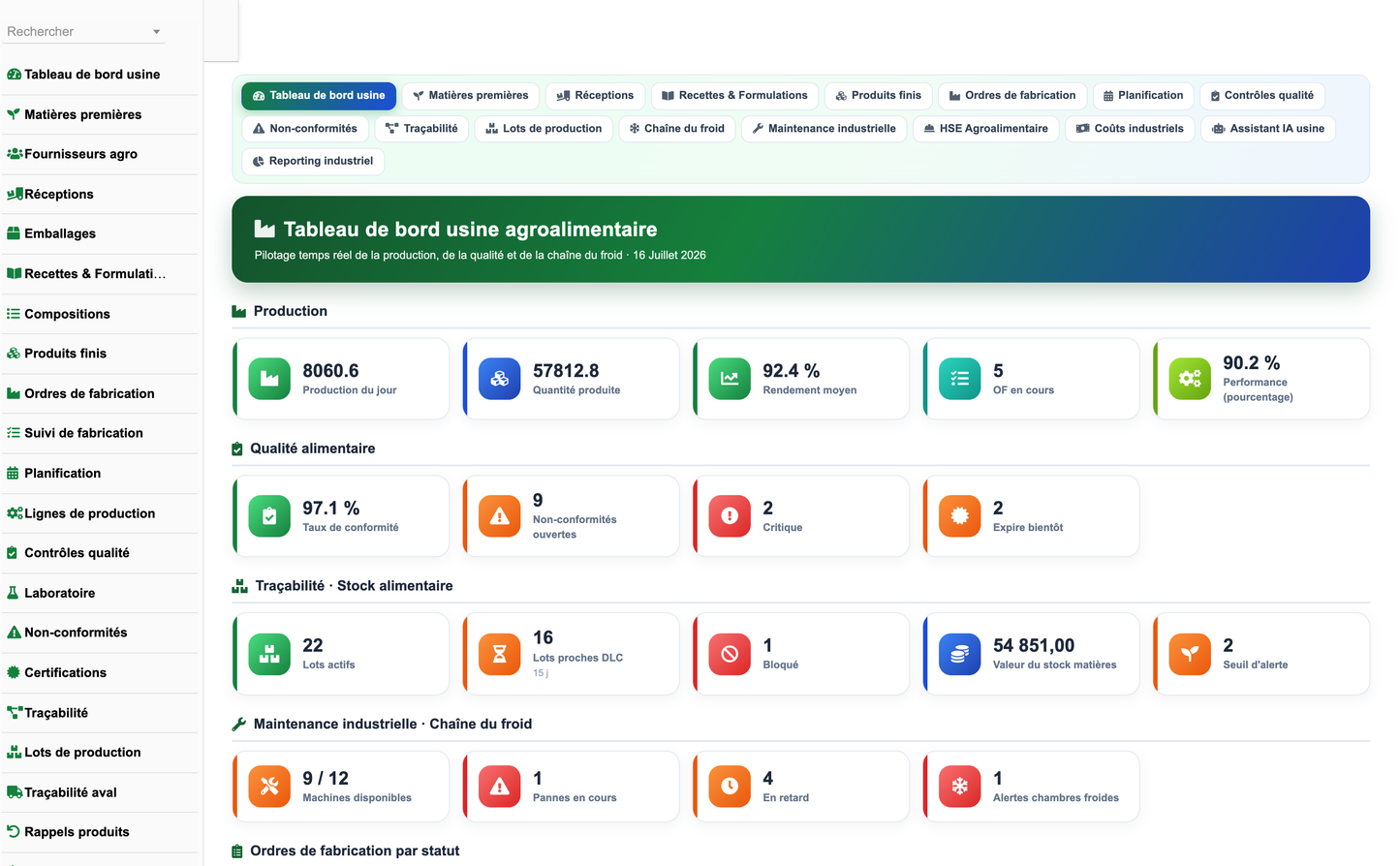Click the green Production du jour factory icon

(269, 379)
